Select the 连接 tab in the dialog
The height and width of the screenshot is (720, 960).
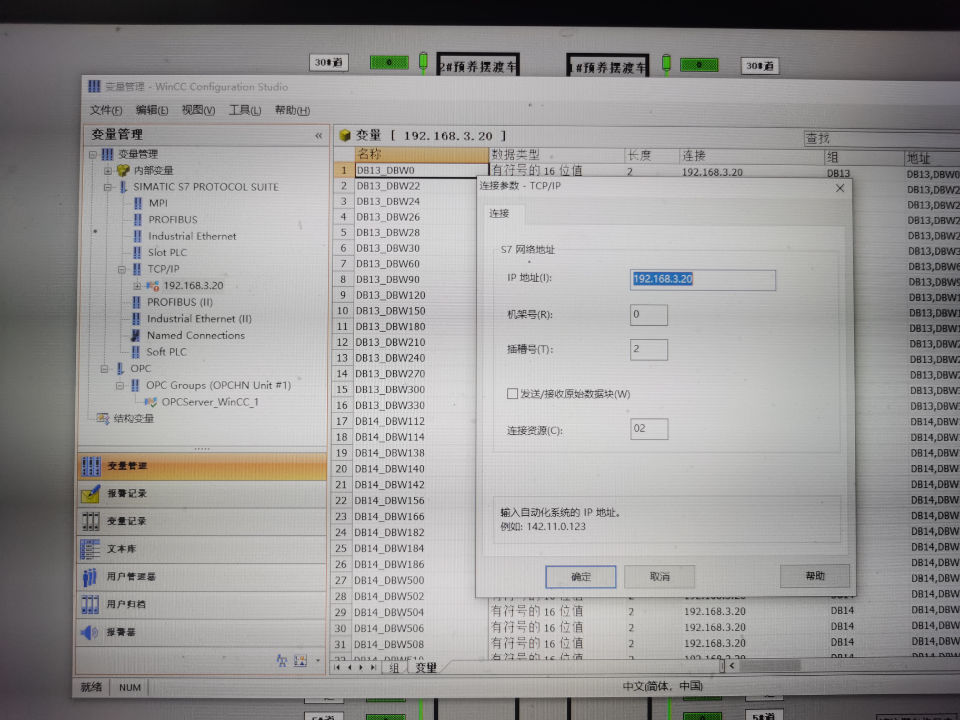(499, 213)
